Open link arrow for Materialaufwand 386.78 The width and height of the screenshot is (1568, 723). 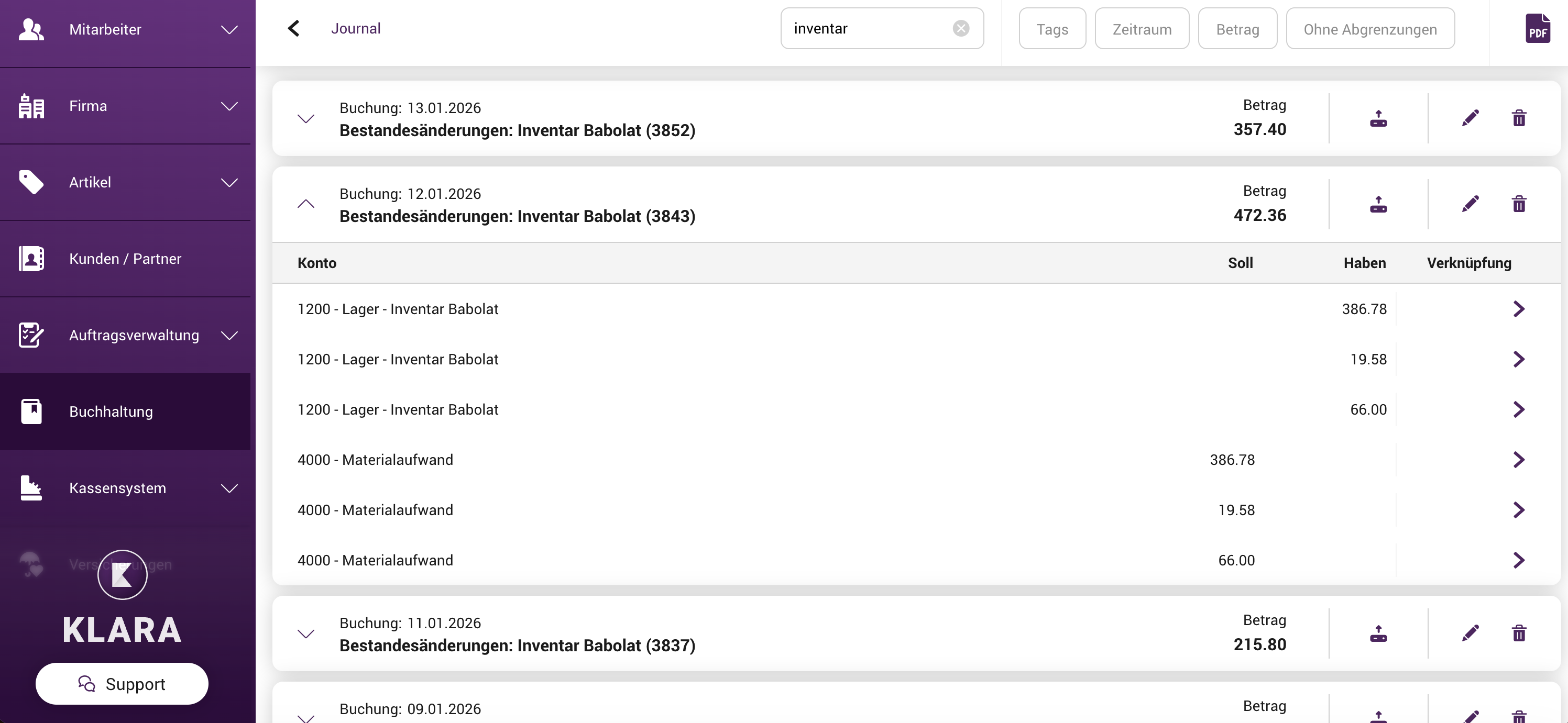coord(1519,460)
